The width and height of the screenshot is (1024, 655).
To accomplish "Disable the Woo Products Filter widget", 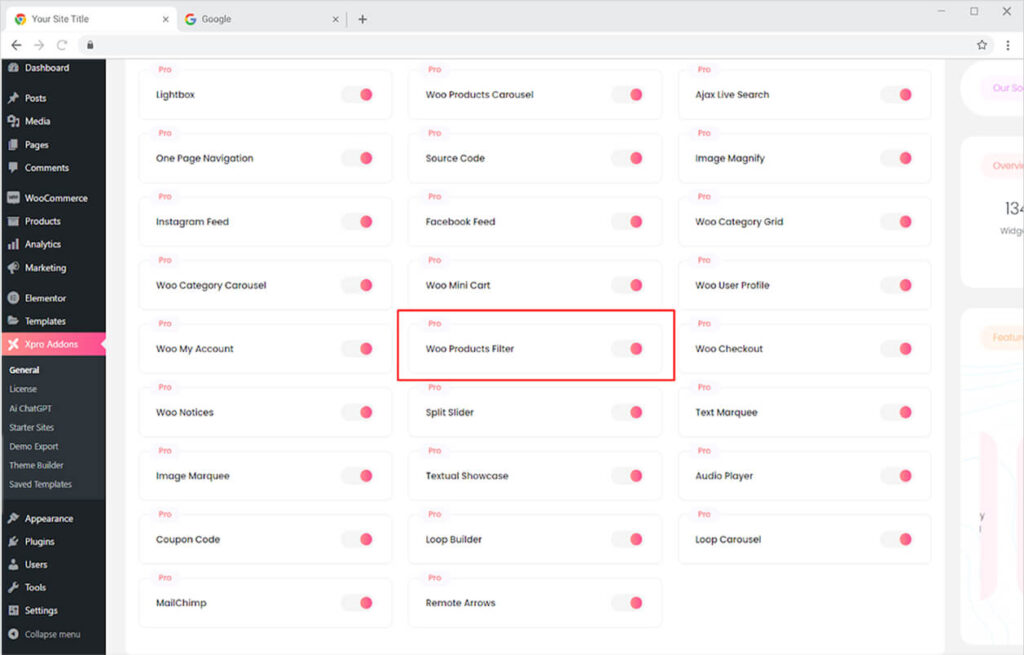I will point(629,348).
